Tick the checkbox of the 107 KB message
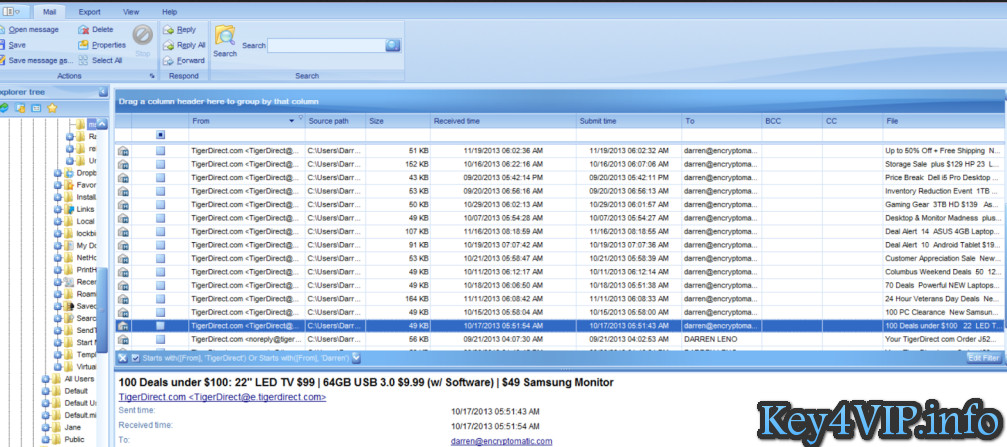The height and width of the screenshot is (447, 1007). (161, 231)
